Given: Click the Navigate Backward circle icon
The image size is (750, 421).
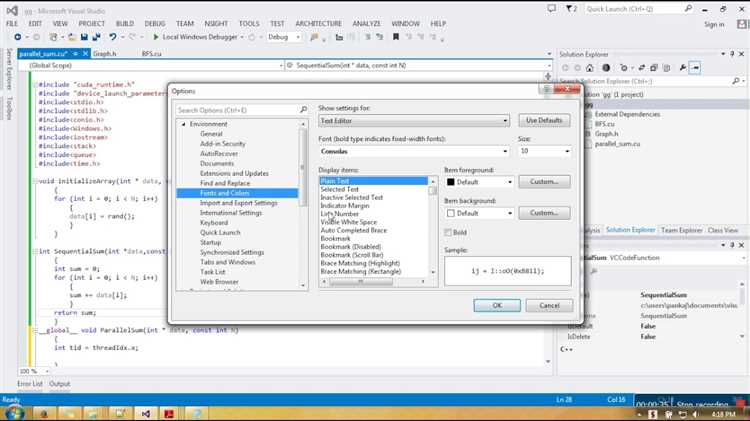Looking at the screenshot, I should [18, 37].
